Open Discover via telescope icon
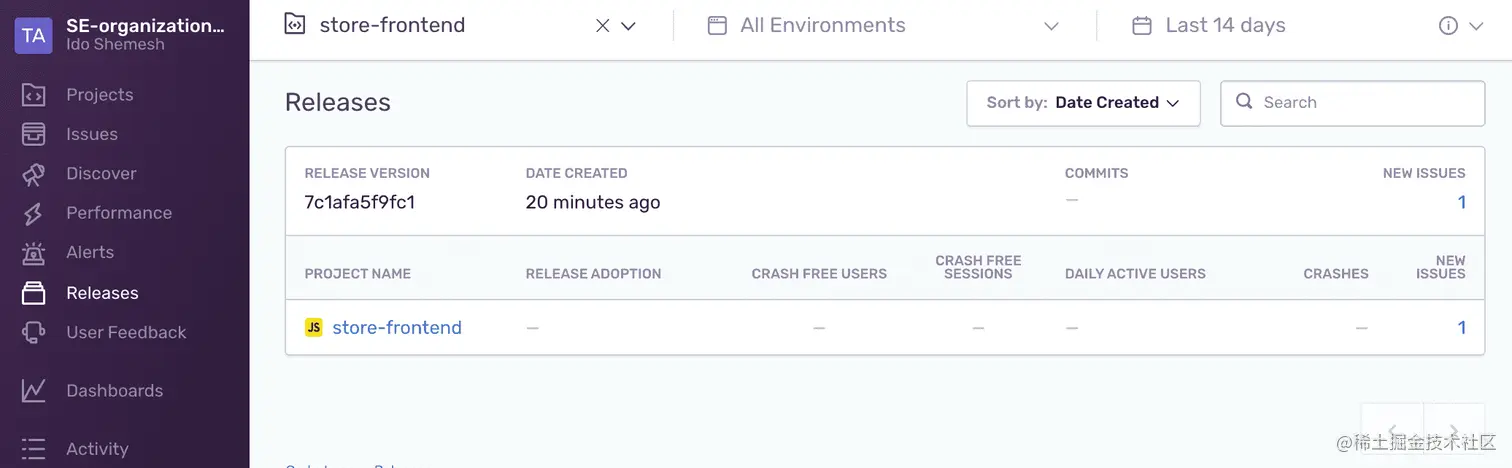The image size is (1512, 468). 33,174
